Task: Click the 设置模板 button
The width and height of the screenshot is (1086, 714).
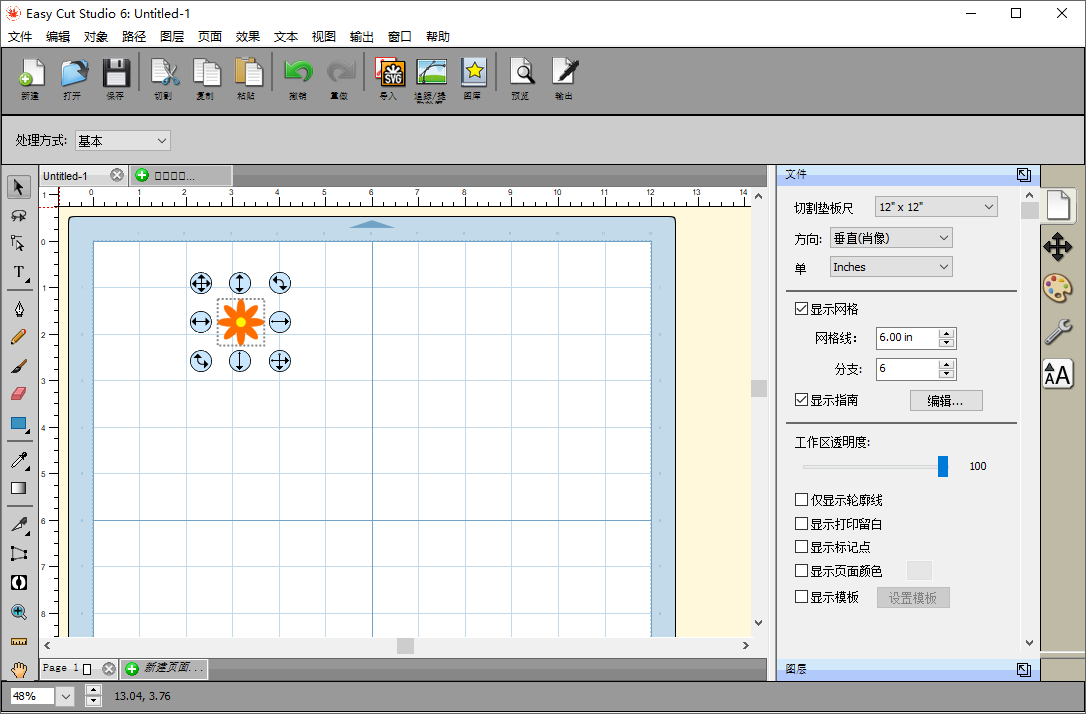Action: (x=913, y=598)
